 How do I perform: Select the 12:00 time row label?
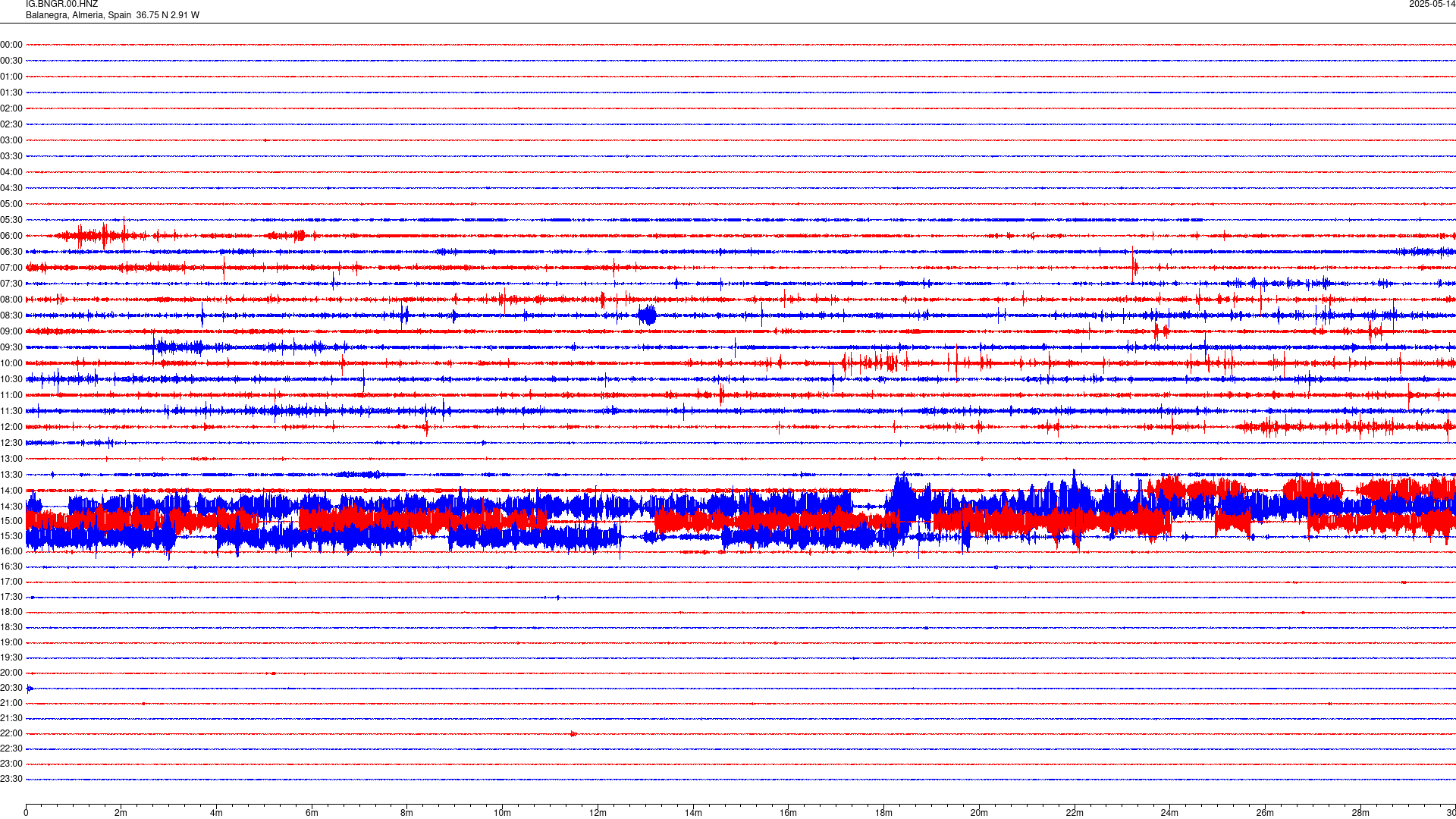[x=11, y=427]
